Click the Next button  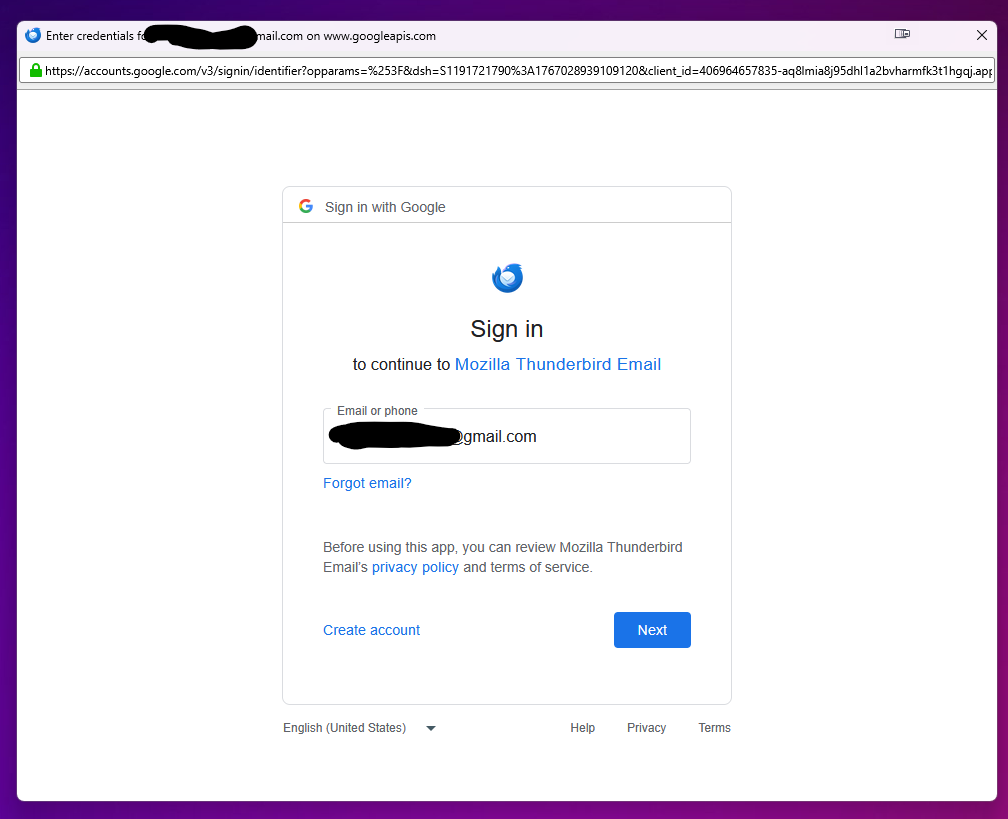tap(652, 630)
